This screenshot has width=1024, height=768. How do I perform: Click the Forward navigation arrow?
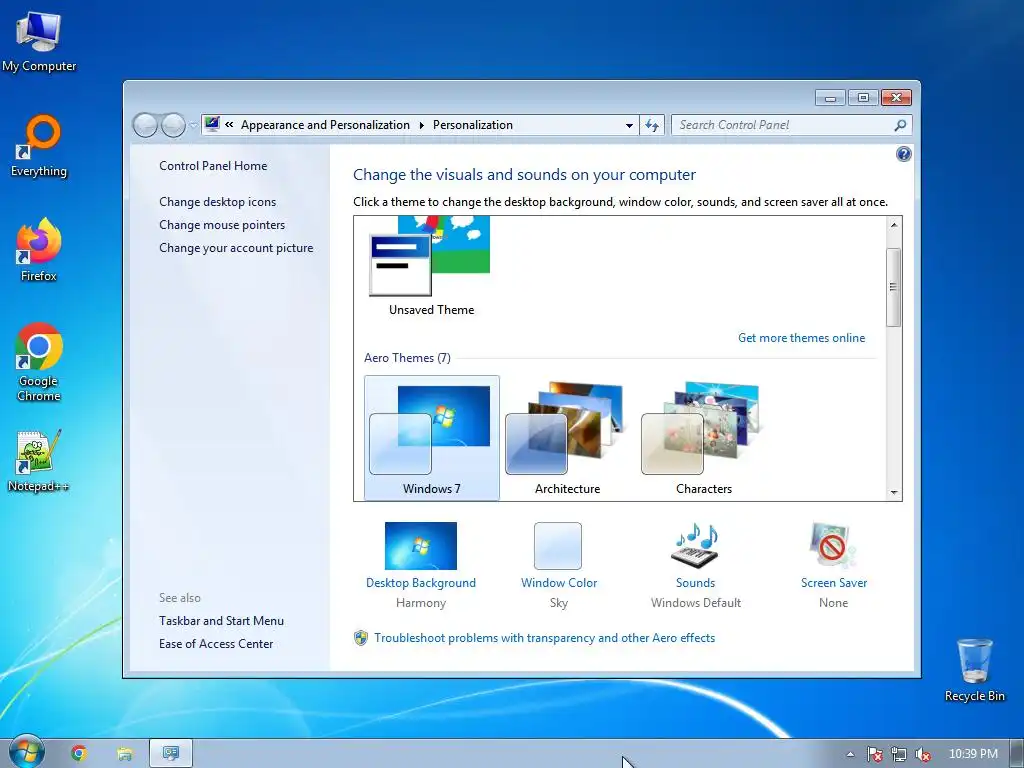click(x=173, y=125)
